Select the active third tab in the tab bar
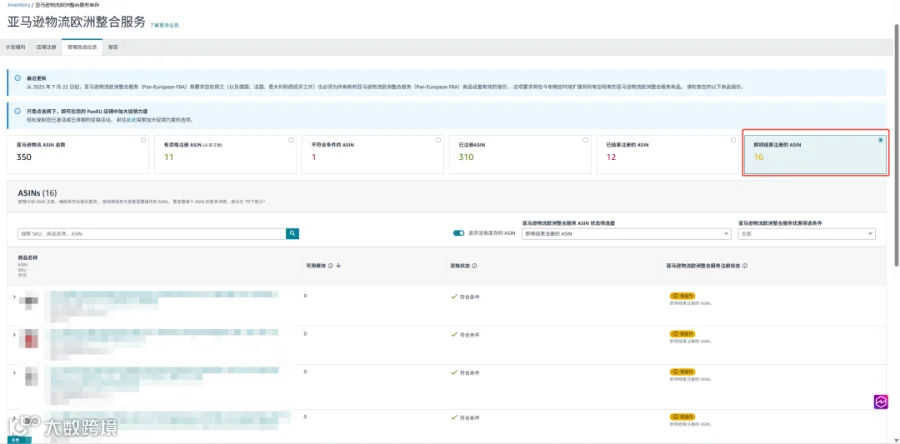 tap(82, 47)
